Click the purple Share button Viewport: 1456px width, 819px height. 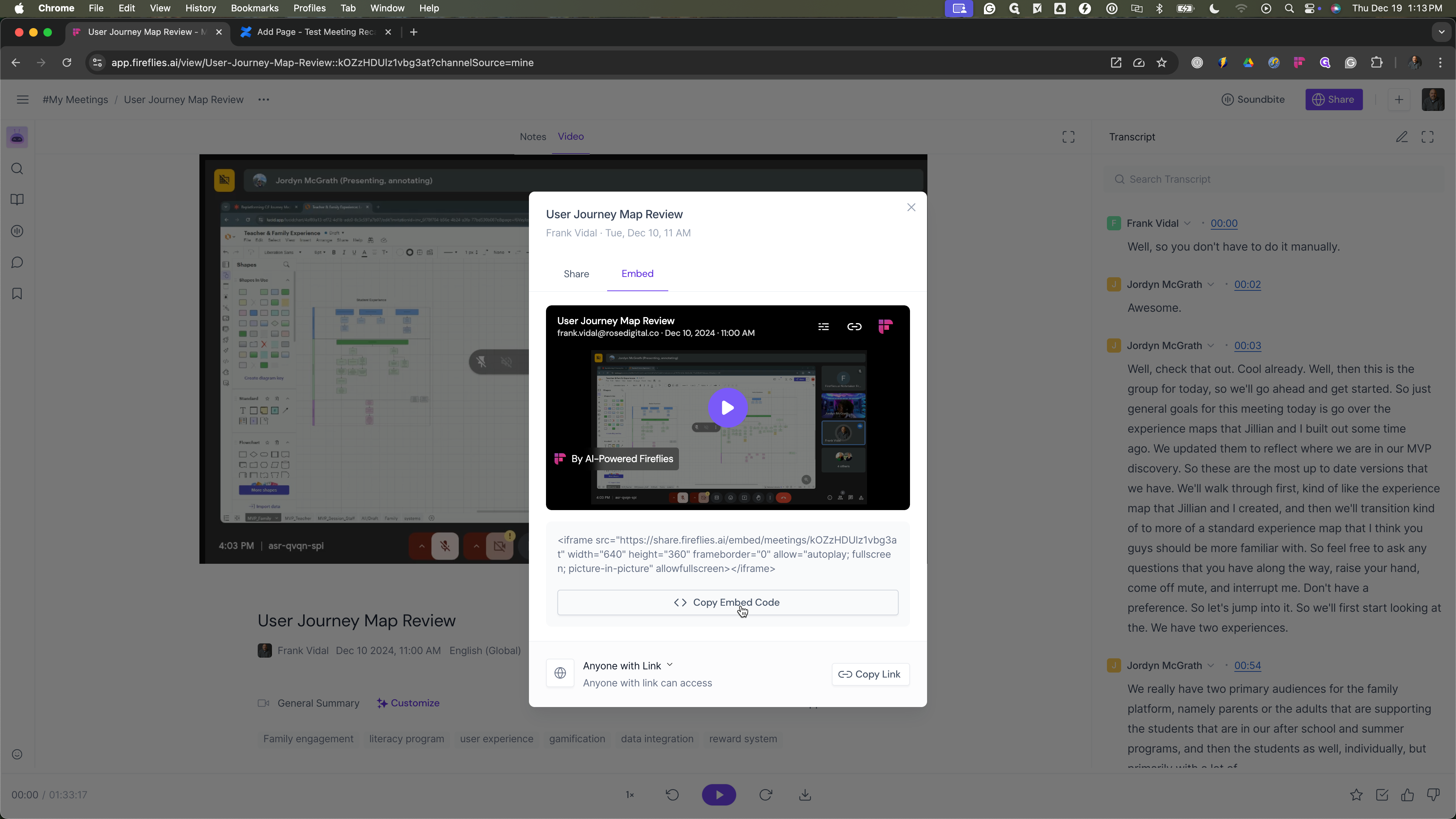(1334, 100)
